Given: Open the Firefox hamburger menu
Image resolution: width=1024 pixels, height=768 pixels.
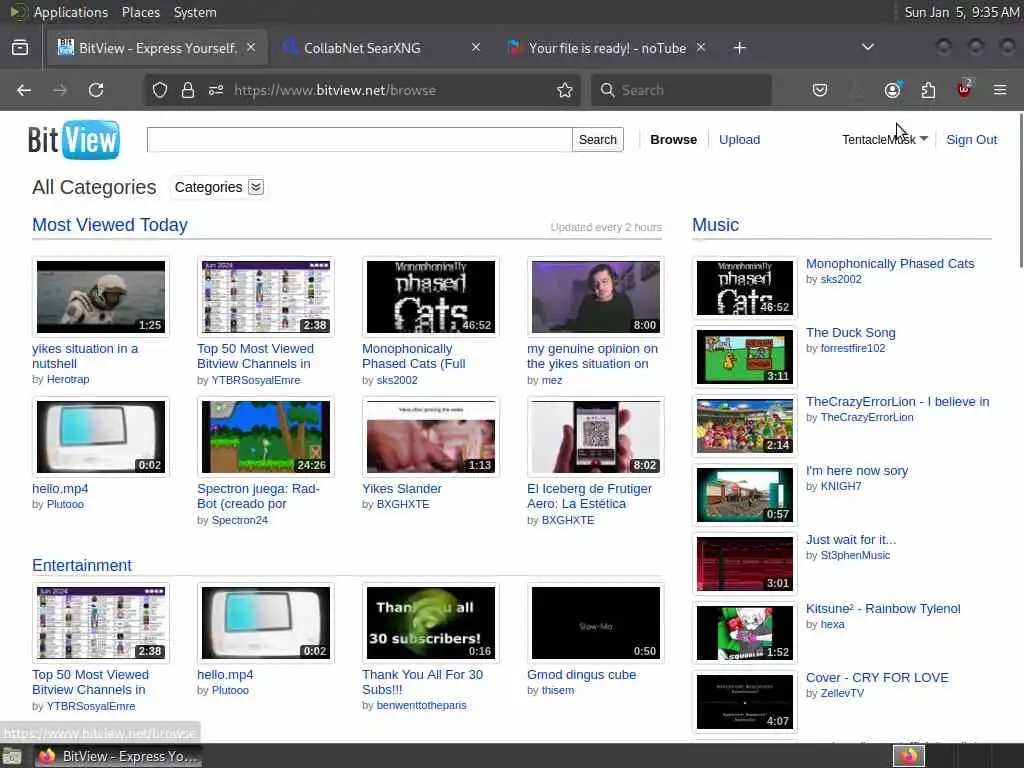Looking at the screenshot, I should point(1000,90).
